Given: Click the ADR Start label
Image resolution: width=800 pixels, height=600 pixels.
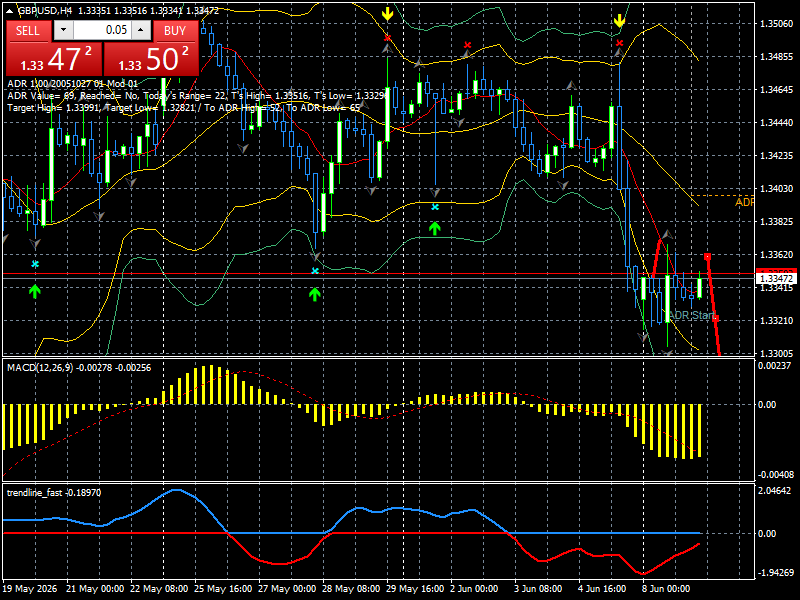Looking at the screenshot, I should point(691,315).
